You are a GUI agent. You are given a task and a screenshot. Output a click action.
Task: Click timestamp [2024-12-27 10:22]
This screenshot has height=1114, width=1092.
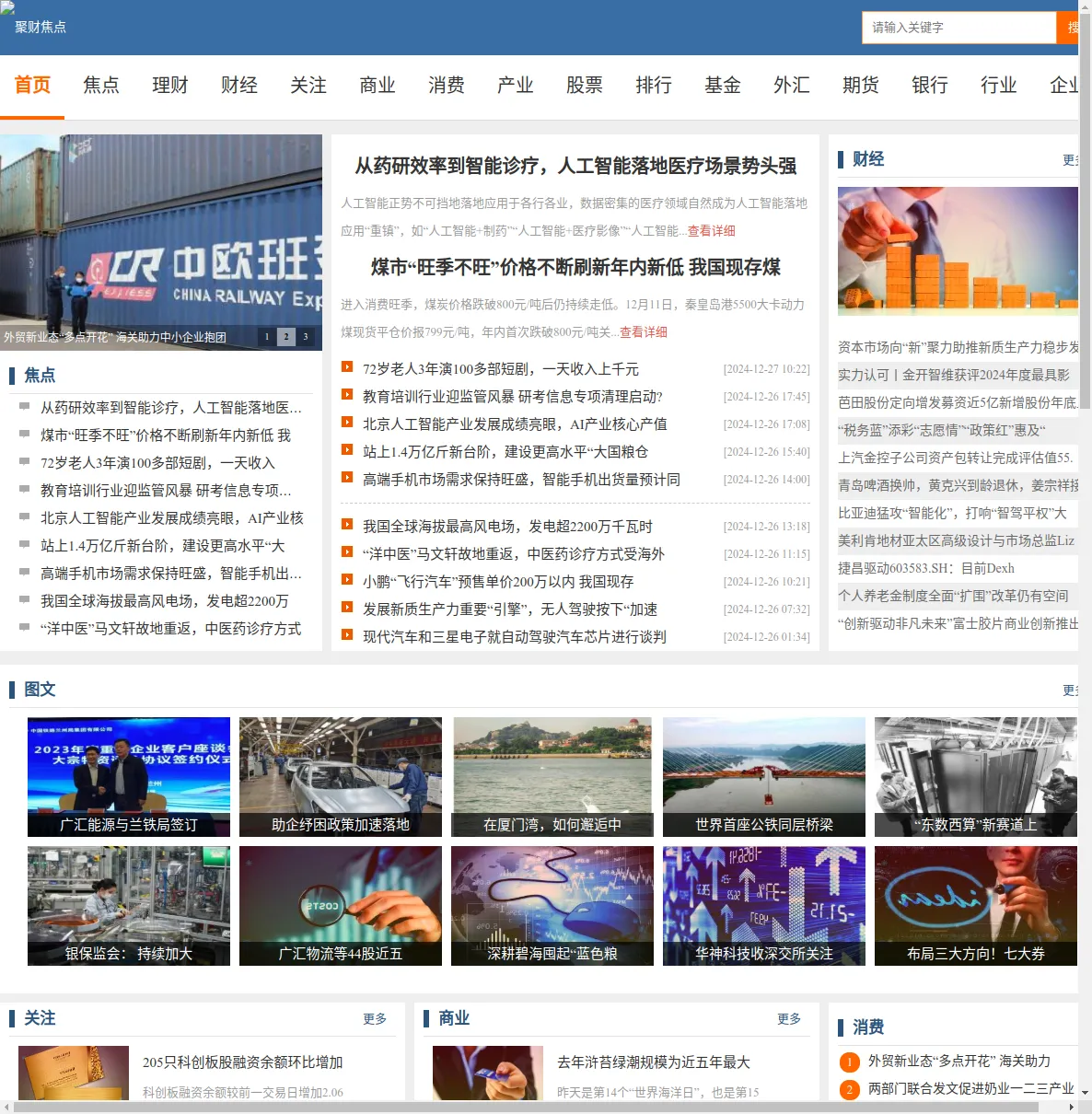[x=767, y=369]
